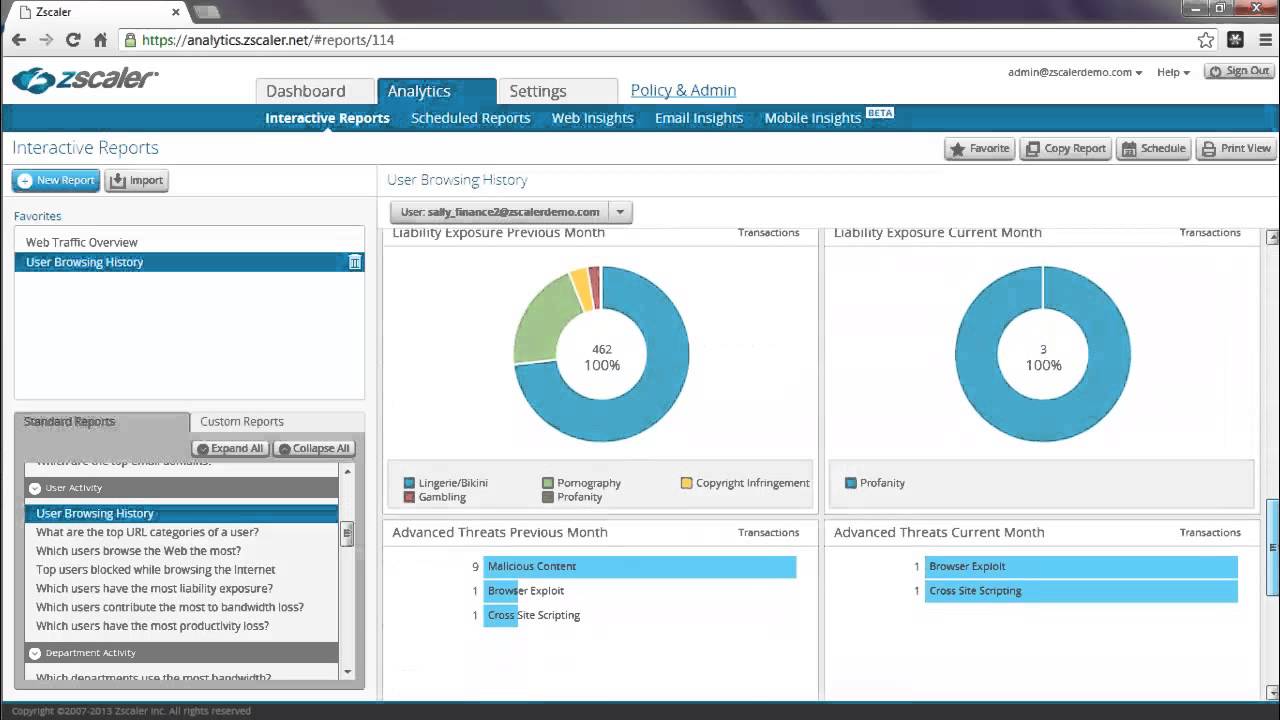
Task: Bookmark page with the star icon
Action: tap(1206, 40)
